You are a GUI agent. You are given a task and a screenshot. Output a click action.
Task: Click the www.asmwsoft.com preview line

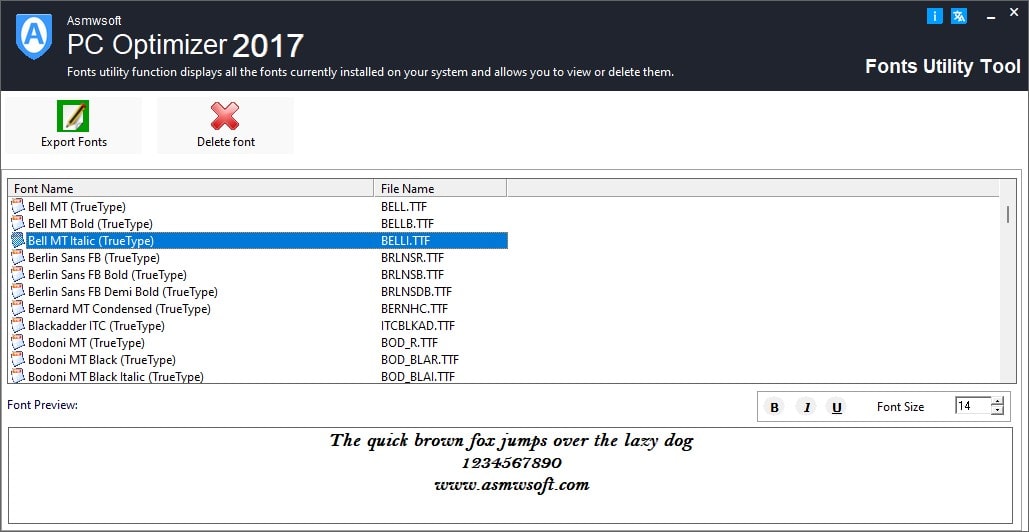click(511, 485)
